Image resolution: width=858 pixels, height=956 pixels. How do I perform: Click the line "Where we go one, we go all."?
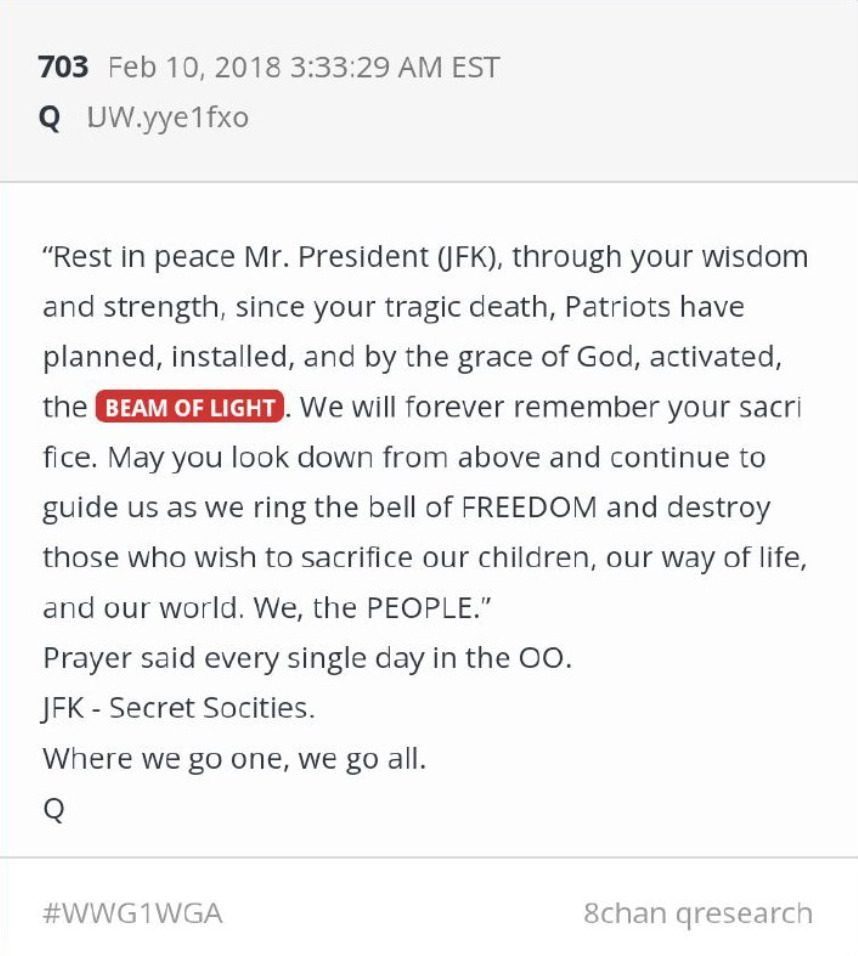coord(234,759)
